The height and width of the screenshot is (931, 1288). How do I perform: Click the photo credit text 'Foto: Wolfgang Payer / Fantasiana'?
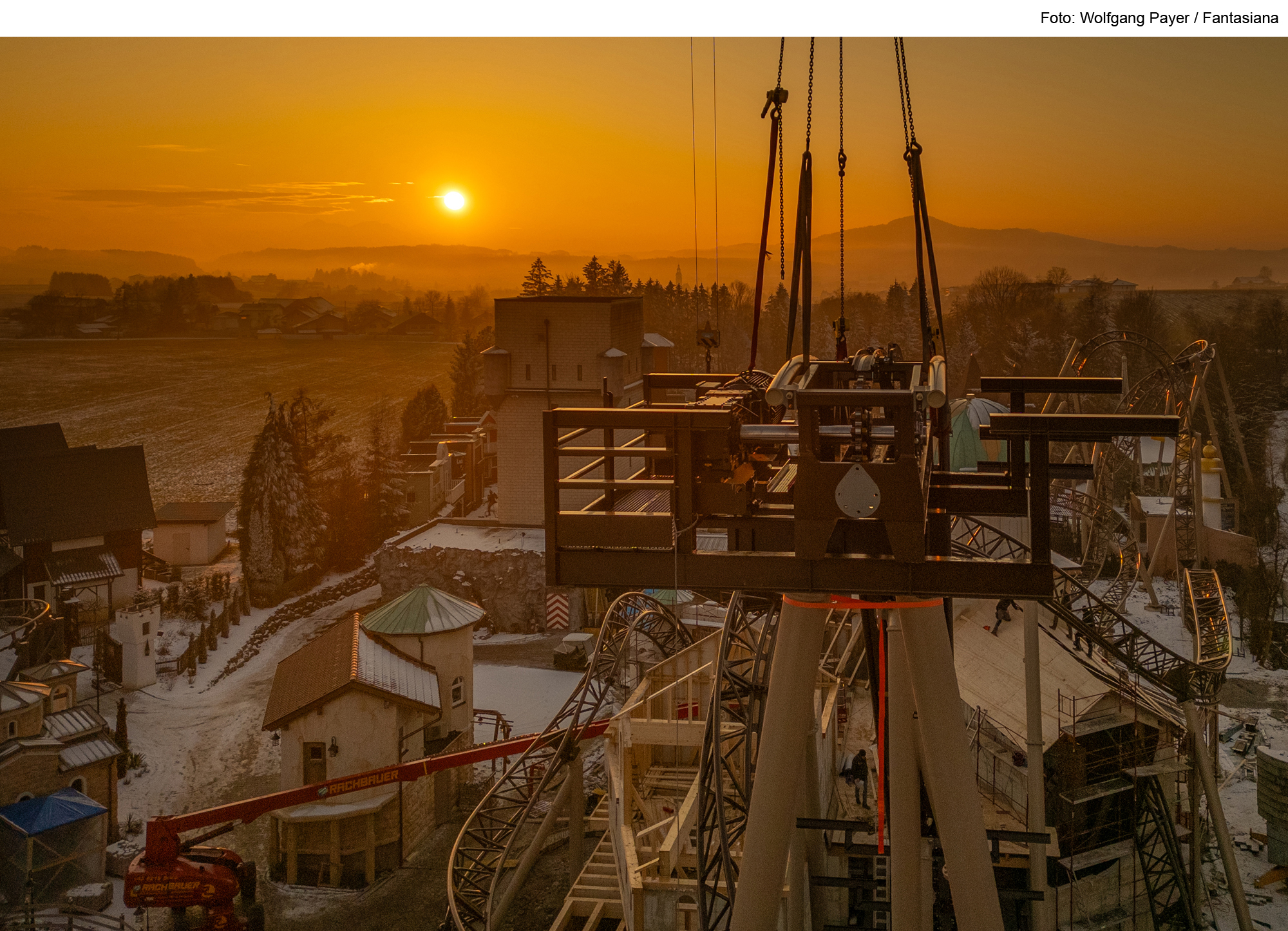[1159, 18]
